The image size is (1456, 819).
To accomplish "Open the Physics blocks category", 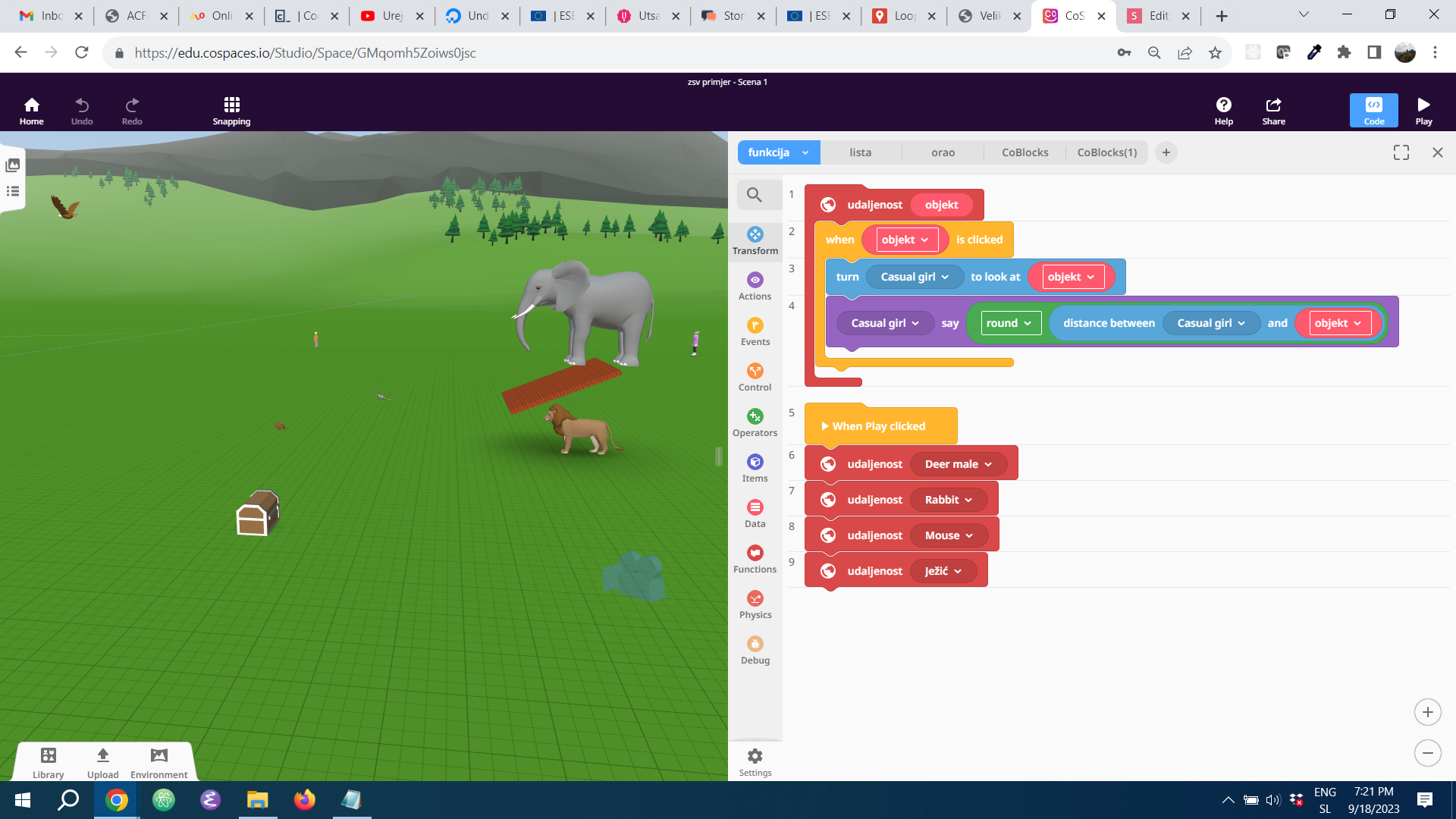I will point(755,604).
